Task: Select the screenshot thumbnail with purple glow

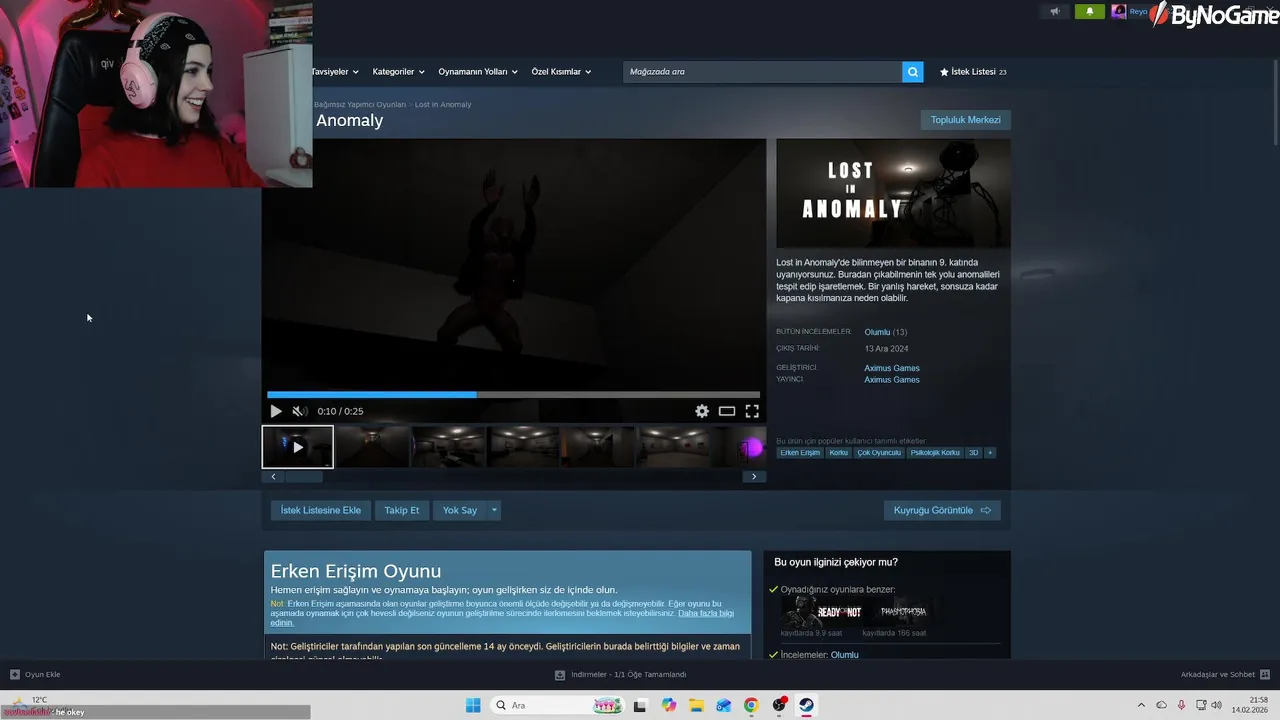Action: (x=739, y=447)
